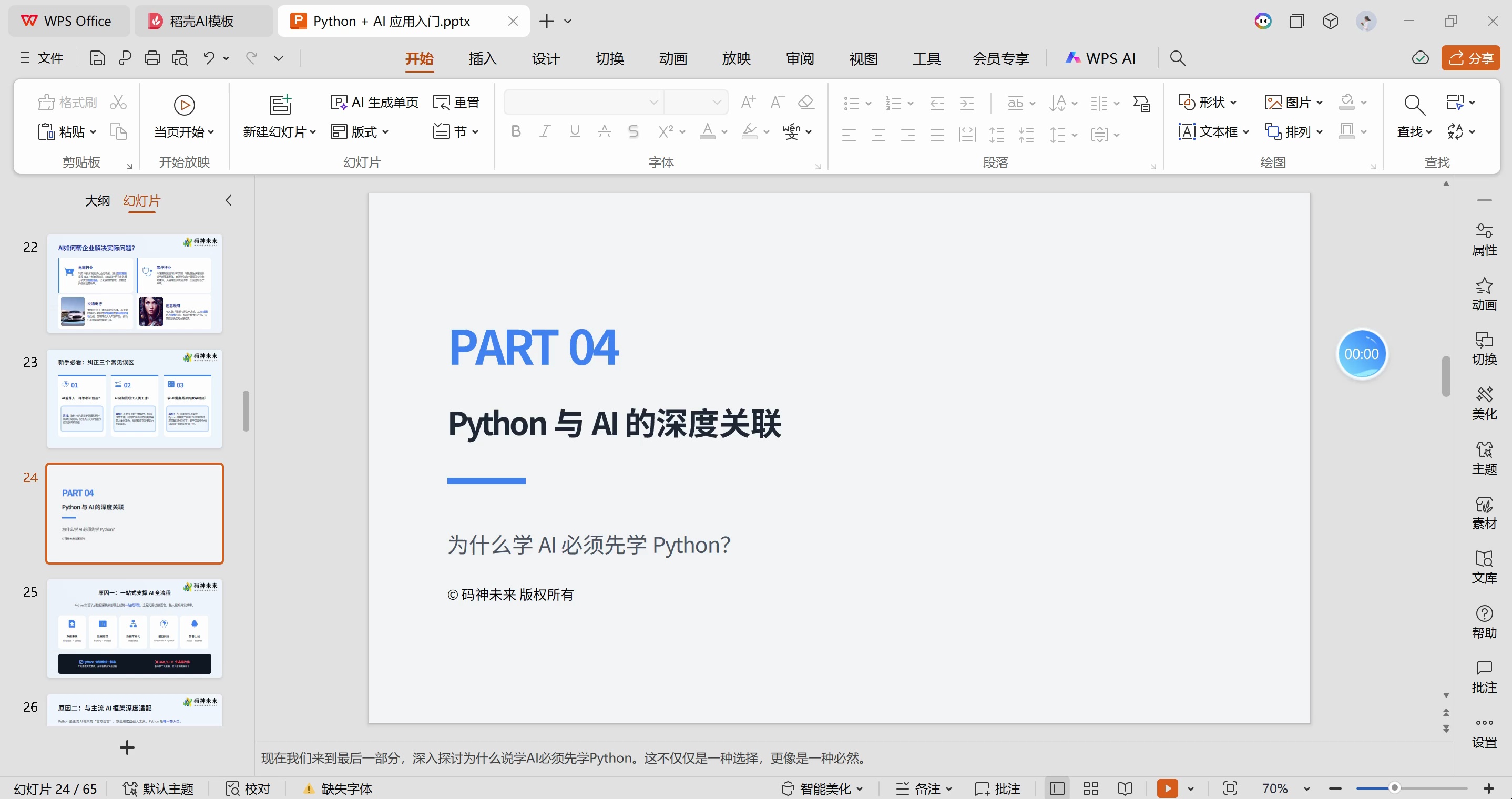Toggle Right align paragraph
Viewport: 1512px width, 799px height.
(x=907, y=135)
